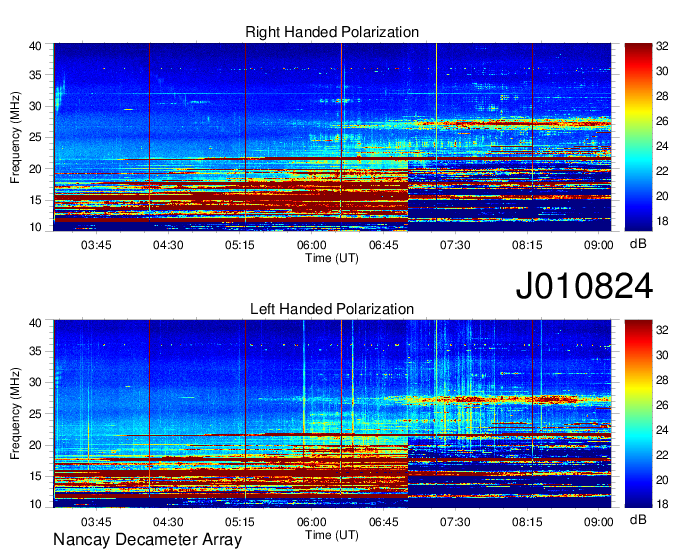Viewport: 680px width, 552px height.
Task: Click the 32 value on Left Handed color bar
Action: pyautogui.click(x=662, y=330)
